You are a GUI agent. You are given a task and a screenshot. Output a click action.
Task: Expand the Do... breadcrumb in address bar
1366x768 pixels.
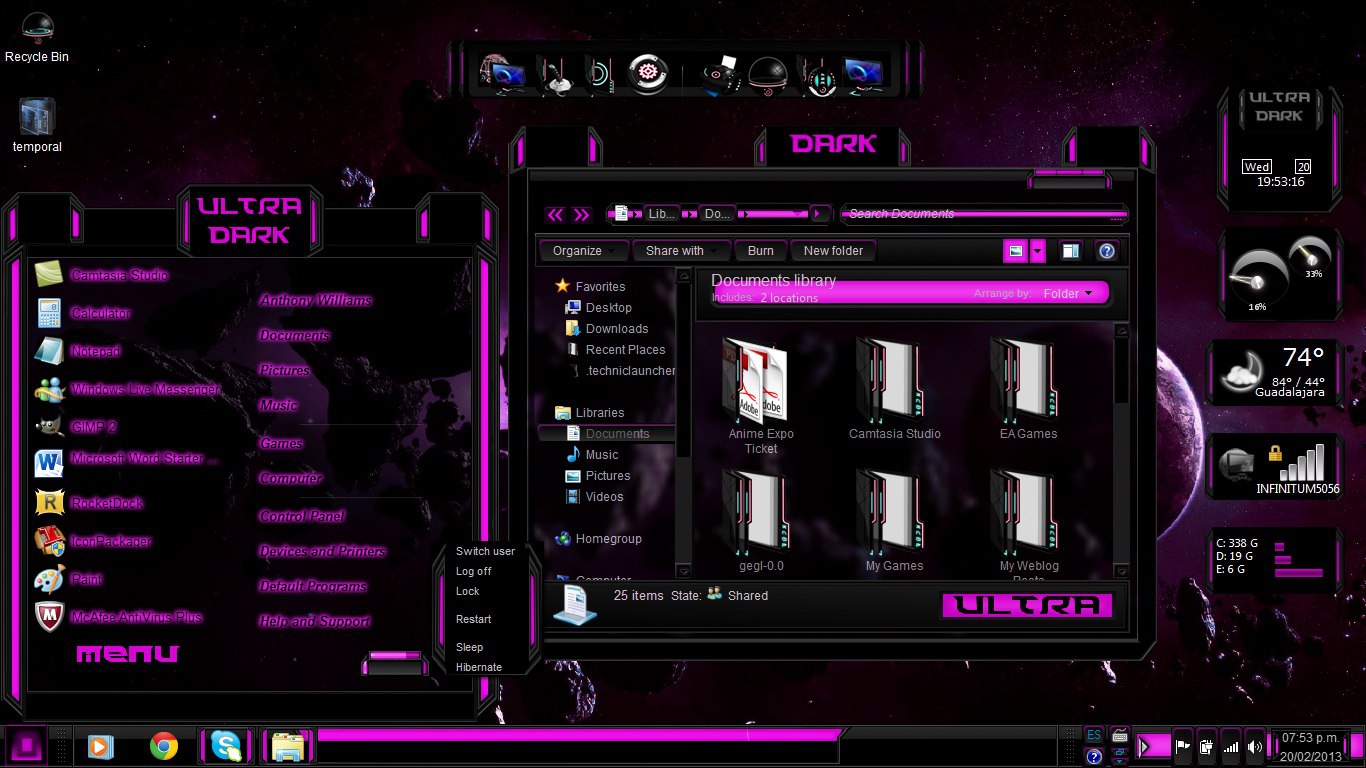click(x=716, y=213)
